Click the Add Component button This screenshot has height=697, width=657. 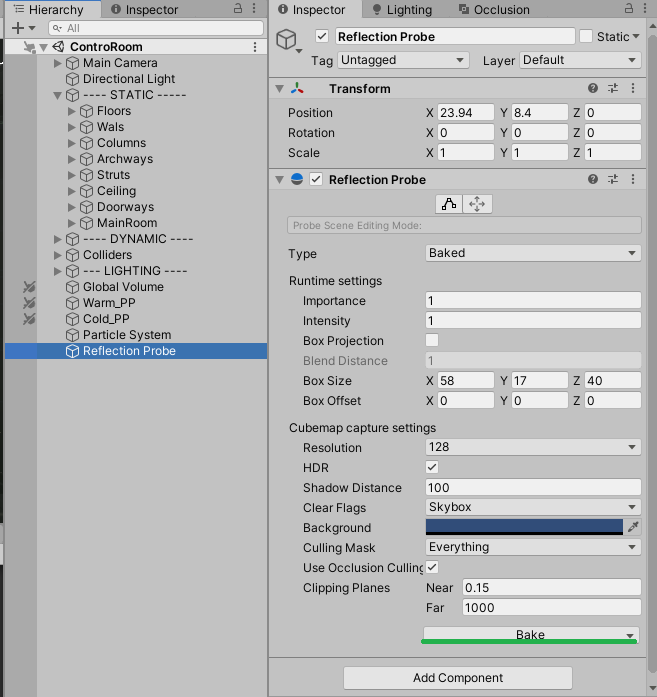coord(458,677)
